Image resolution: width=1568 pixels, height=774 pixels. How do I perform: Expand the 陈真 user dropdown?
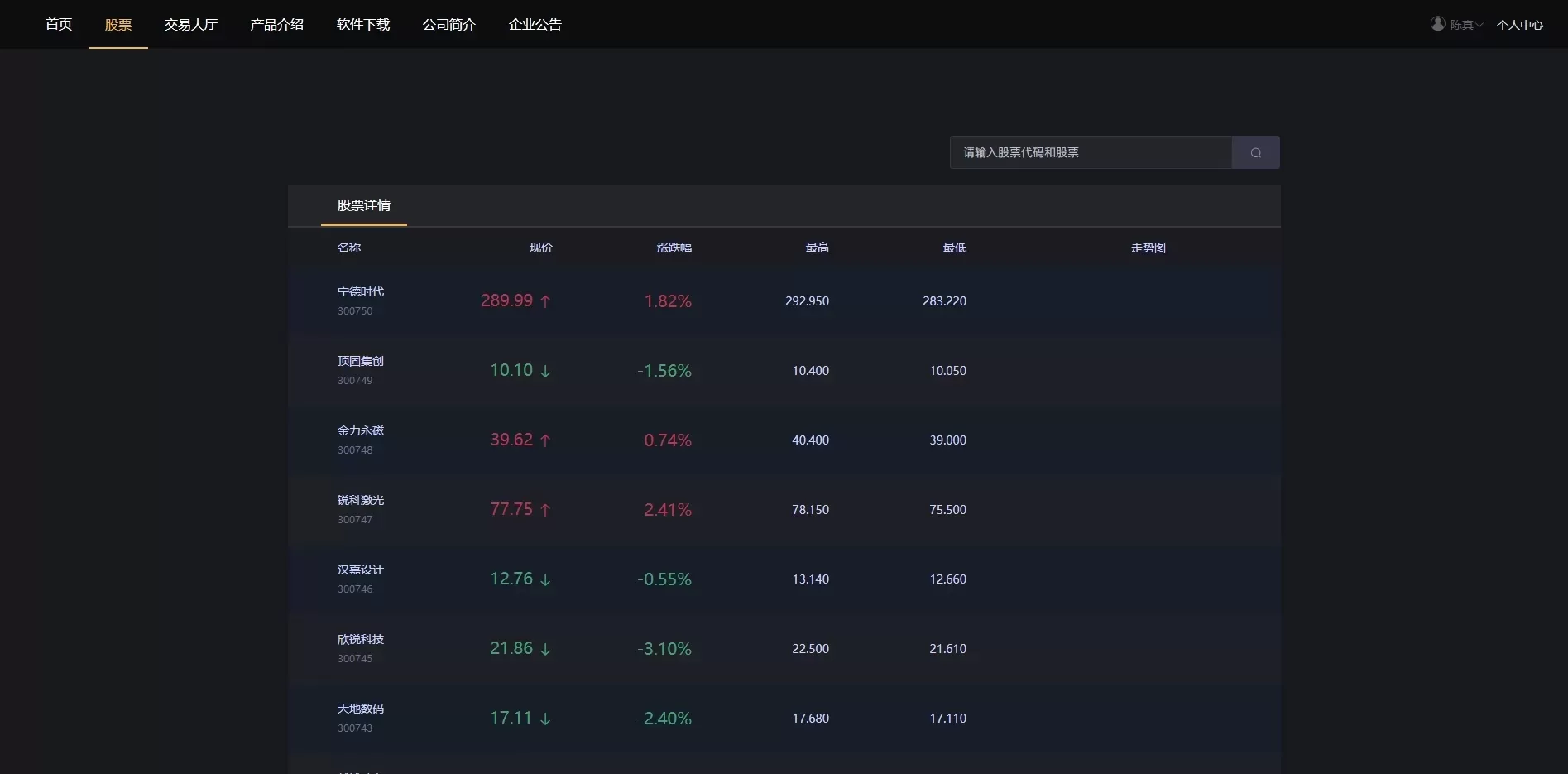1466,25
